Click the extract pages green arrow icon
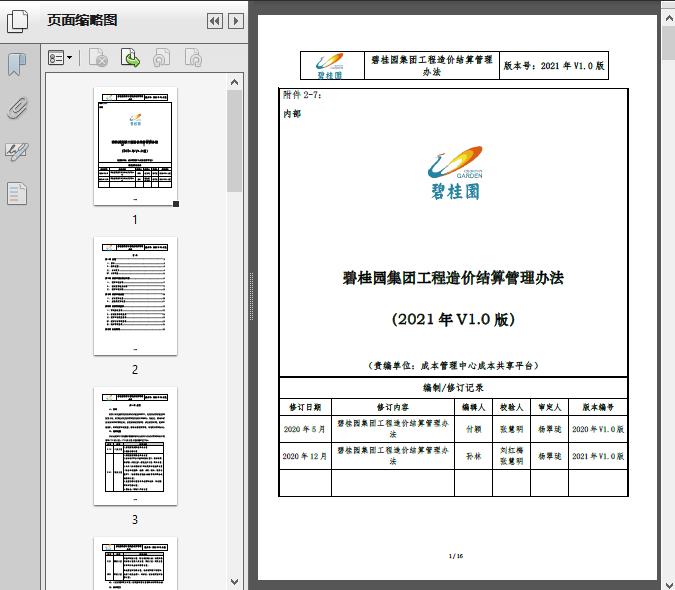 (130, 58)
